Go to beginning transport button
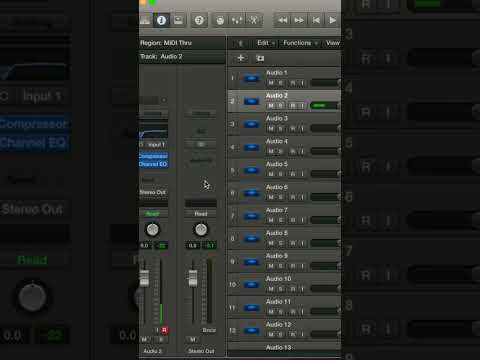Image resolution: width=480 pixels, height=360 pixels. pos(316,21)
